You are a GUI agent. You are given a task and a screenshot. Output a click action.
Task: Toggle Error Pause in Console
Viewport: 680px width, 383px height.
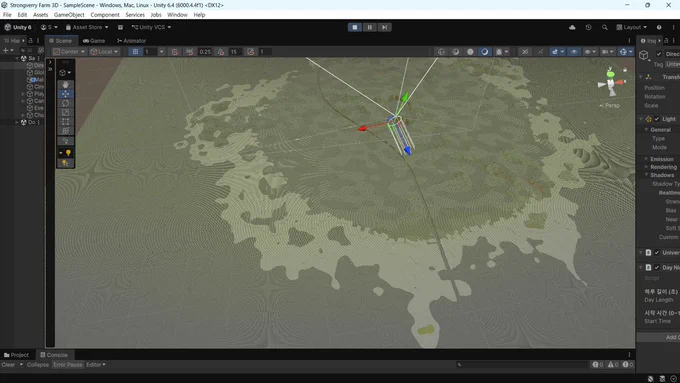[68, 365]
